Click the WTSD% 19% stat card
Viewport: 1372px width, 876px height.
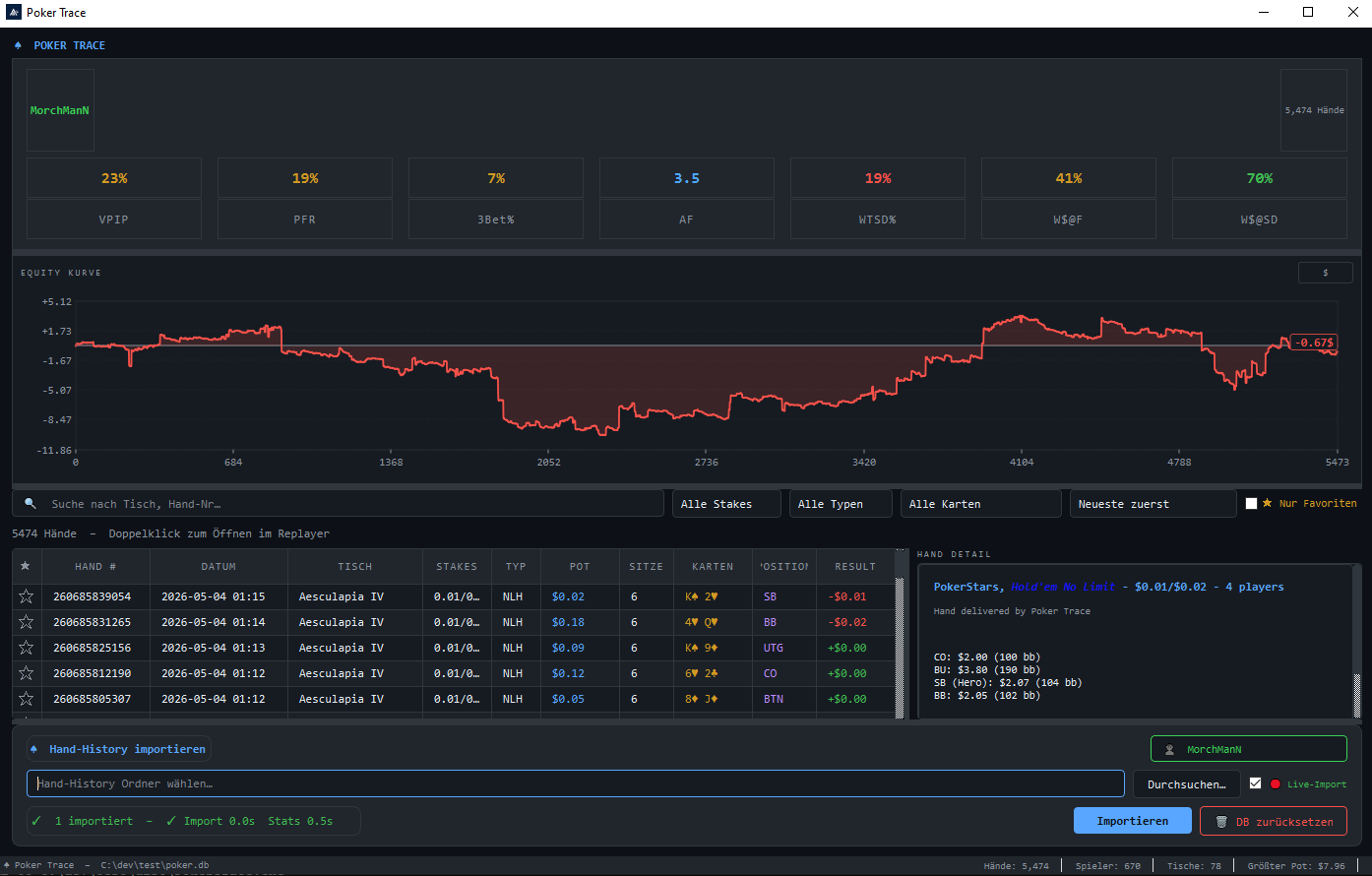point(878,198)
